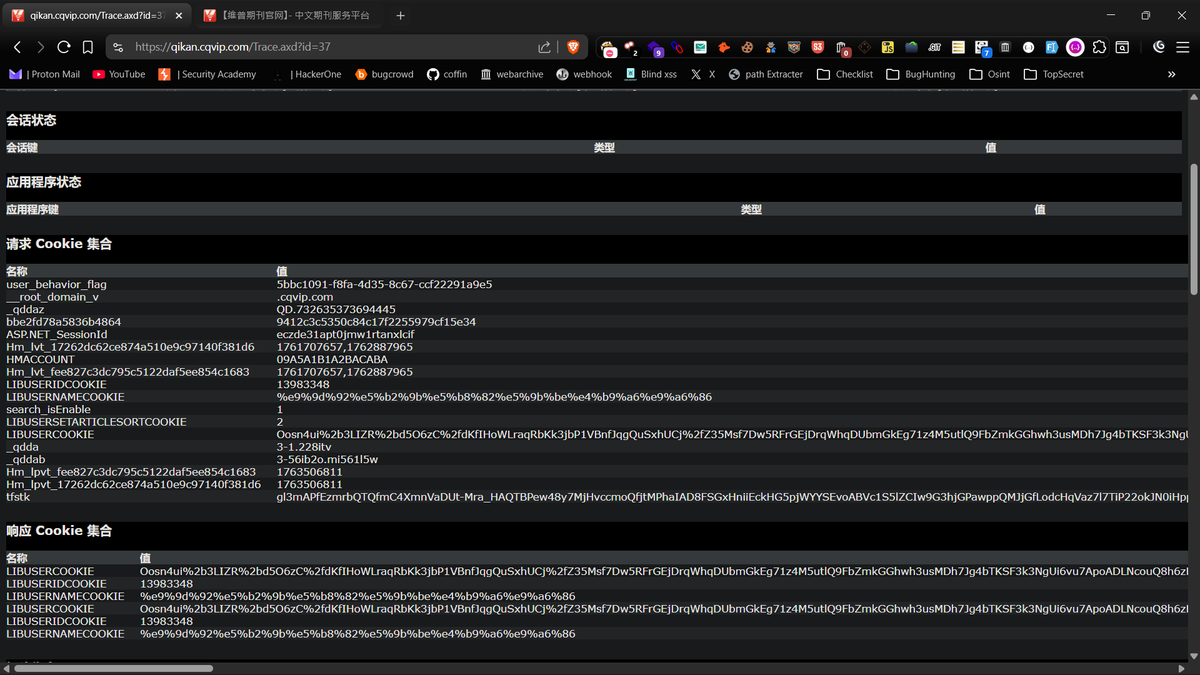
Task: Reload the Trace.axd page
Action: [64, 47]
